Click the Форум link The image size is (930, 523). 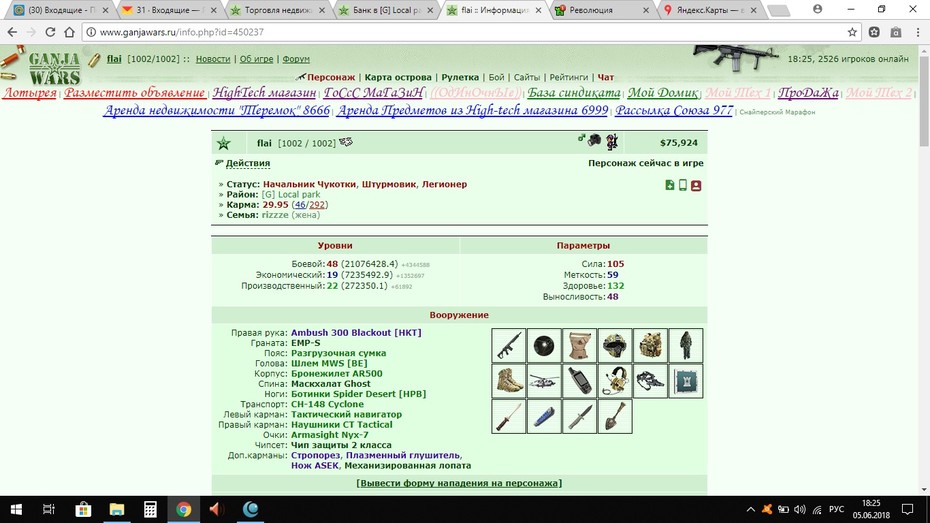(x=296, y=59)
